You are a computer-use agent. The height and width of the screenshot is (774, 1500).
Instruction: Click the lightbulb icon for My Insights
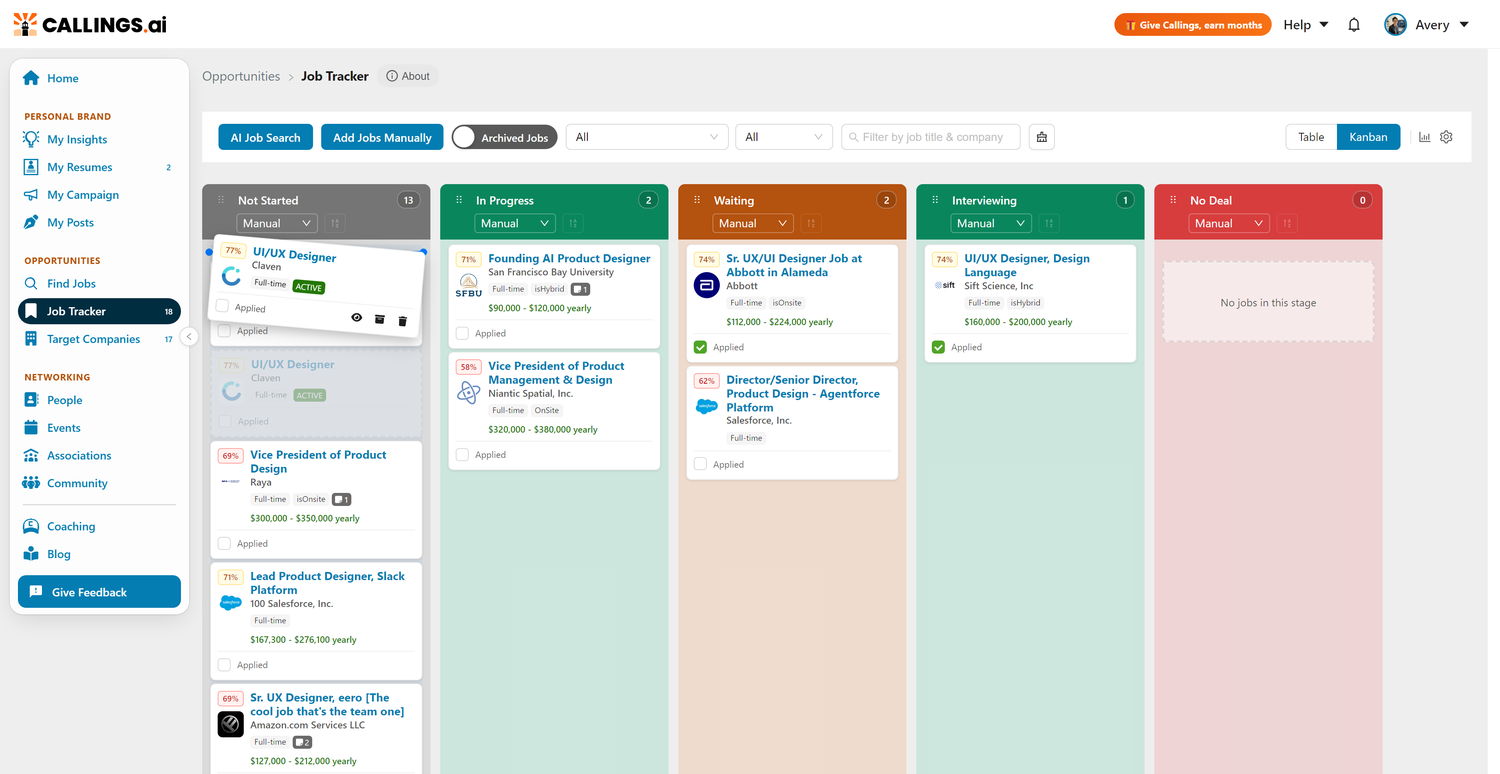31,139
